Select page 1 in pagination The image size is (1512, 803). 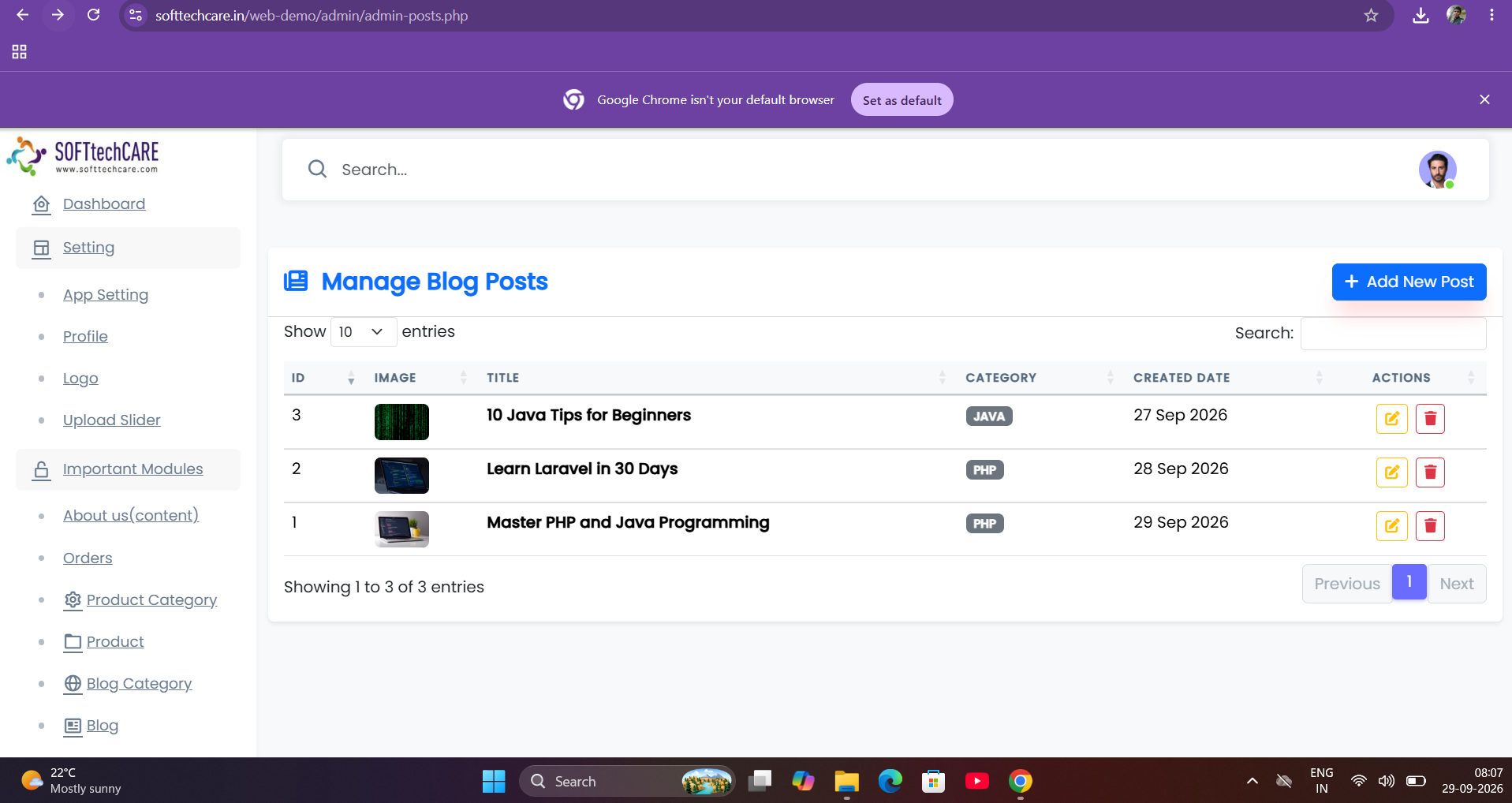point(1409,582)
